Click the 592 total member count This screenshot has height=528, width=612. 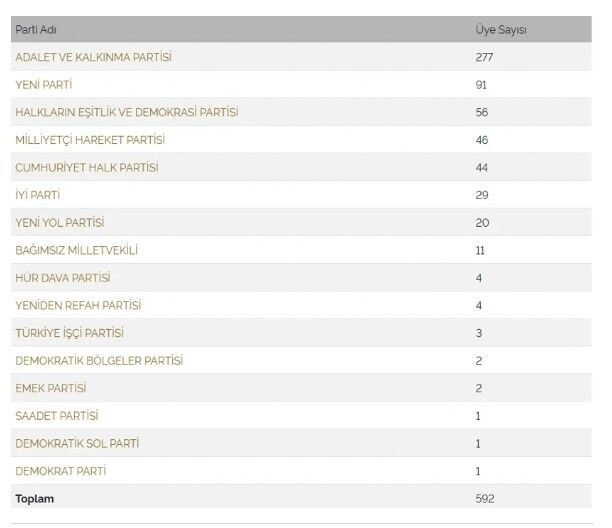click(485, 498)
